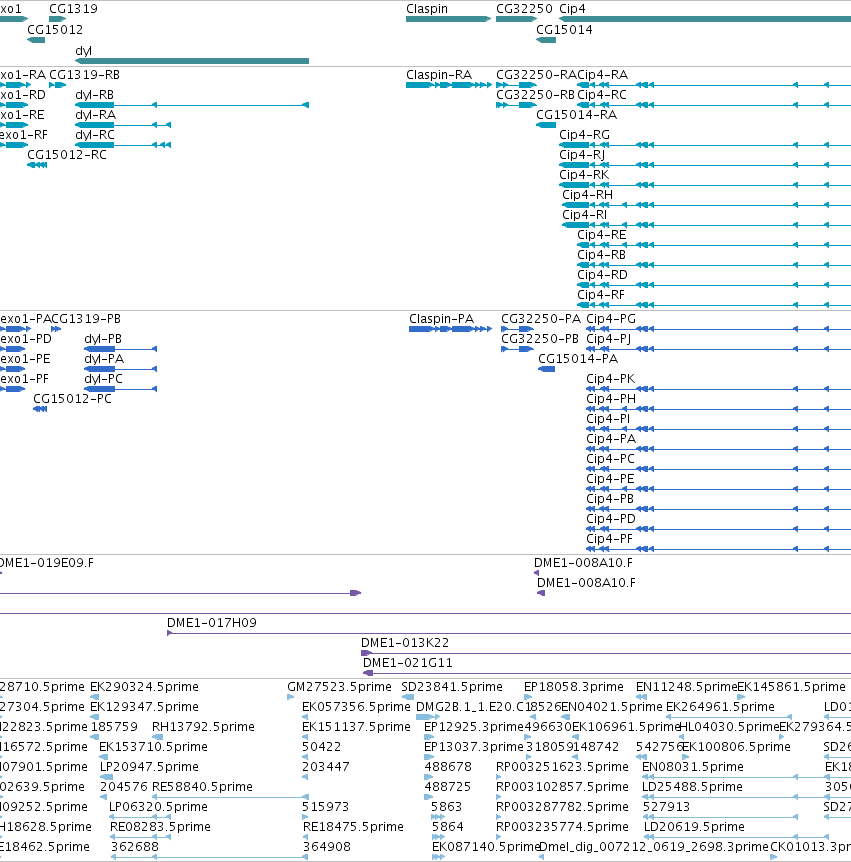Select transcript label 'Cip4-RD'
Viewport: 851px width, 862px height.
click(603, 275)
